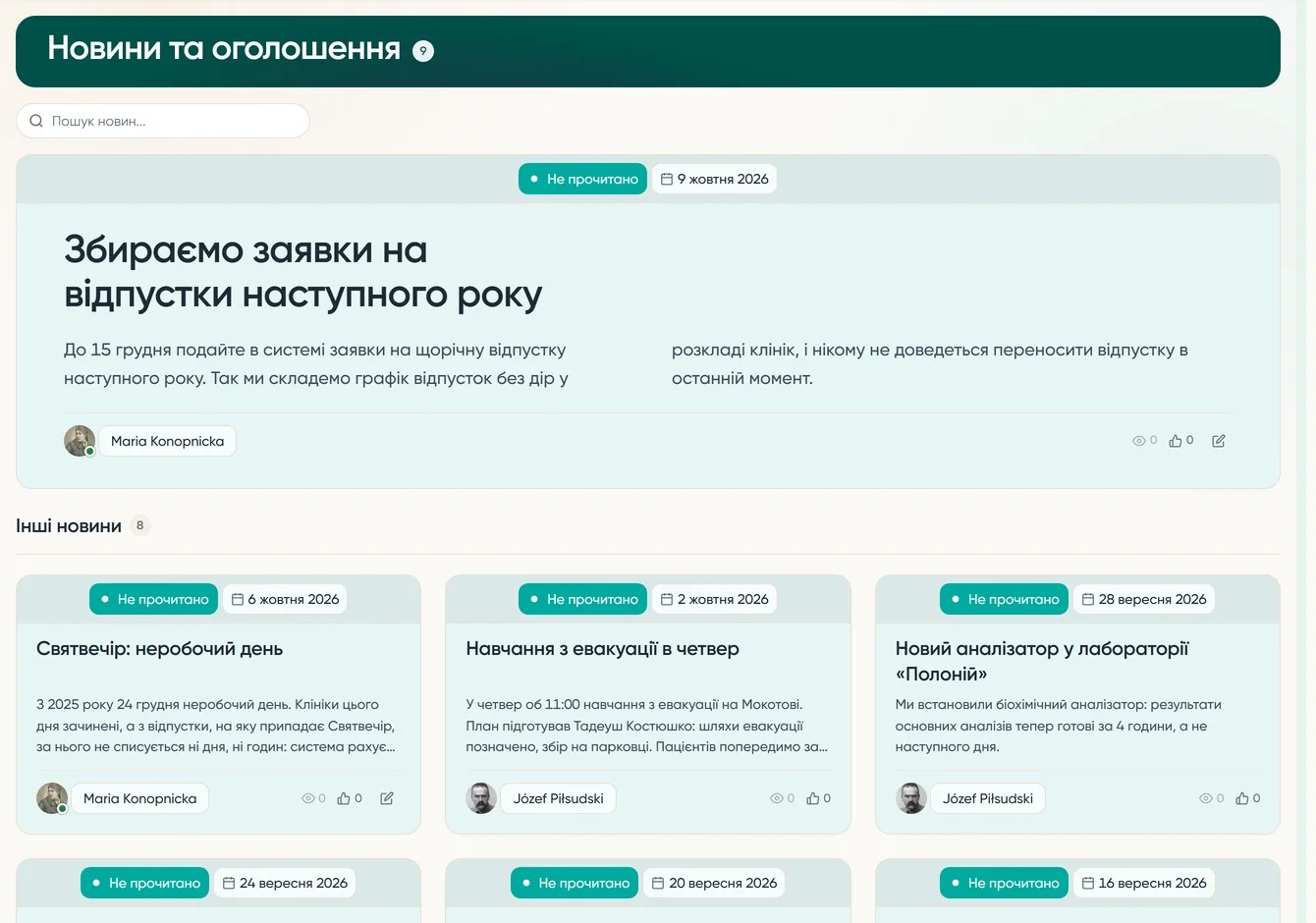View count icon on new analyzer article
Viewport: 1316px width, 923px height.
coord(1206,798)
